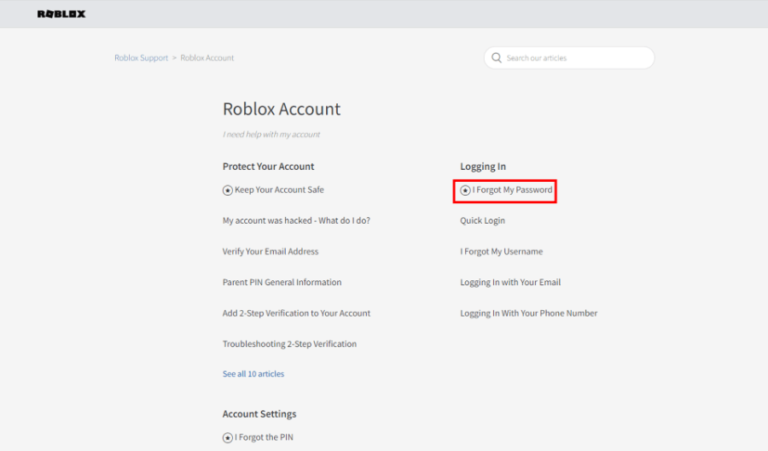The width and height of the screenshot is (768, 451).
Task: Click Roblox Account breadcrumb text
Action: coord(207,58)
